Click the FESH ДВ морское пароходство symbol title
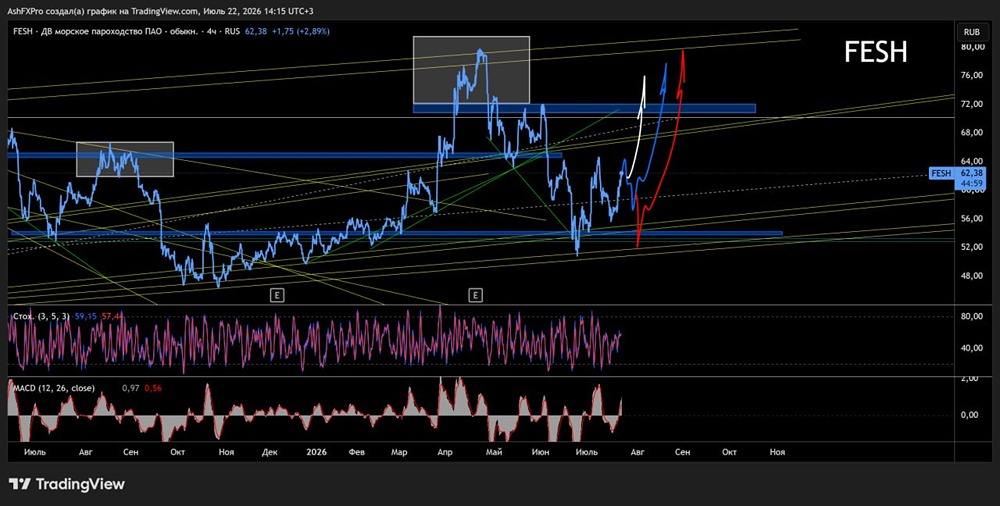Image resolution: width=1000 pixels, height=506 pixels. pos(126,31)
